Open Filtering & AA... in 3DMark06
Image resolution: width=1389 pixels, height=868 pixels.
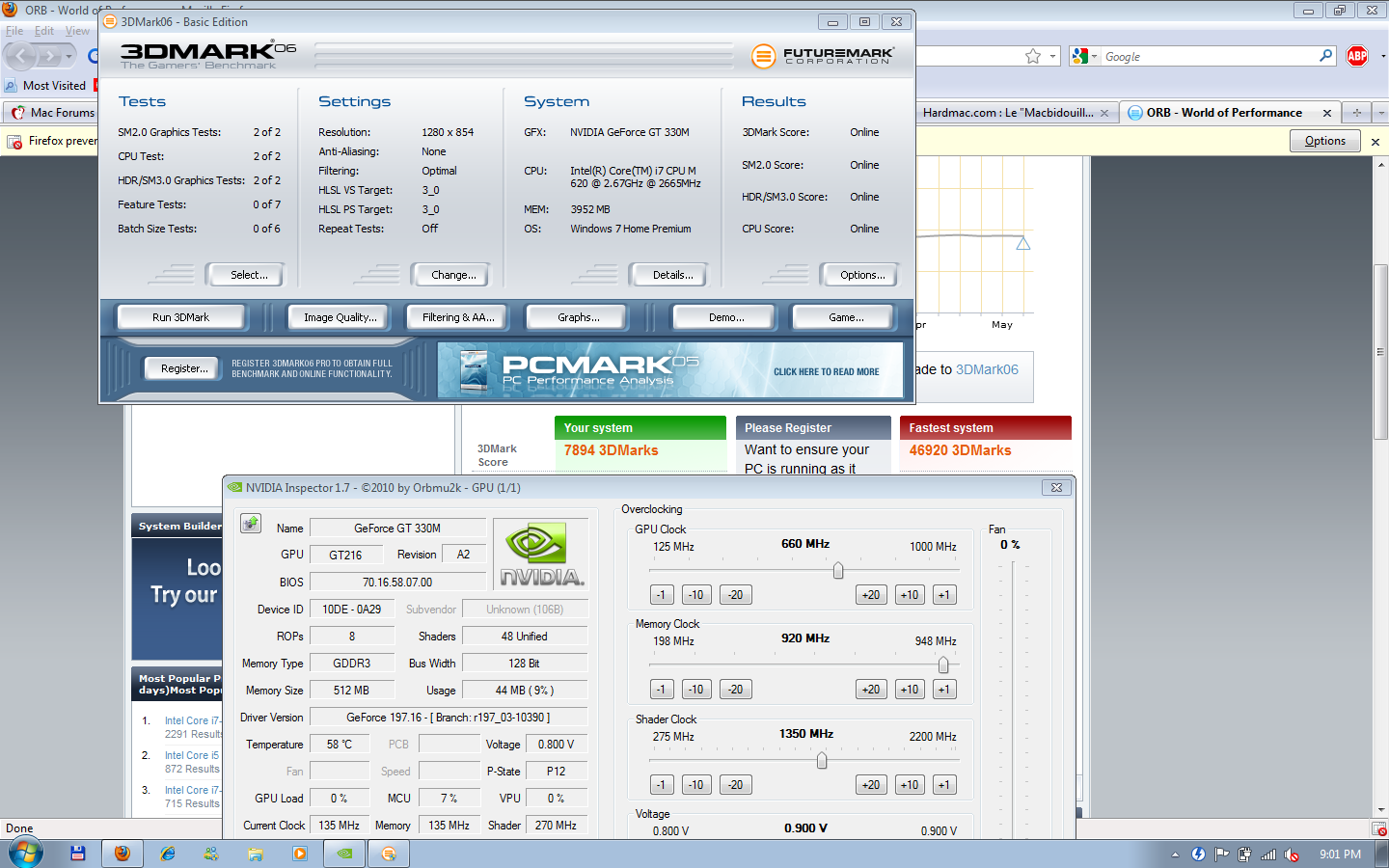pos(458,317)
